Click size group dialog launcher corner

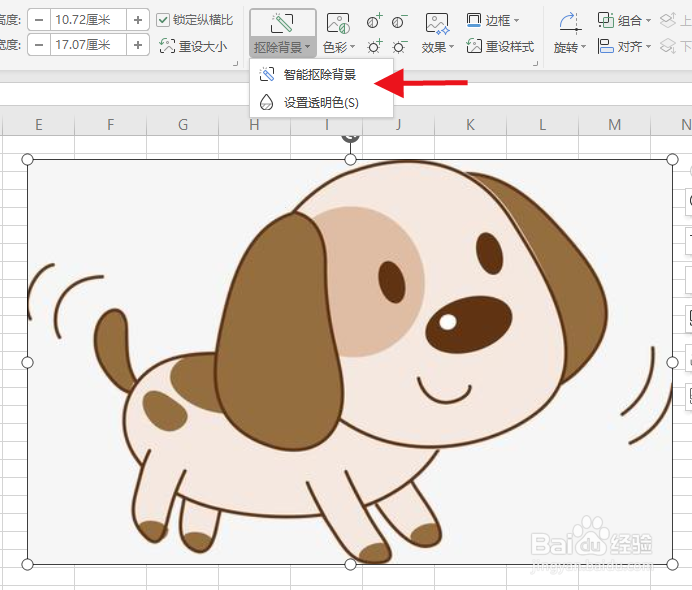236,64
